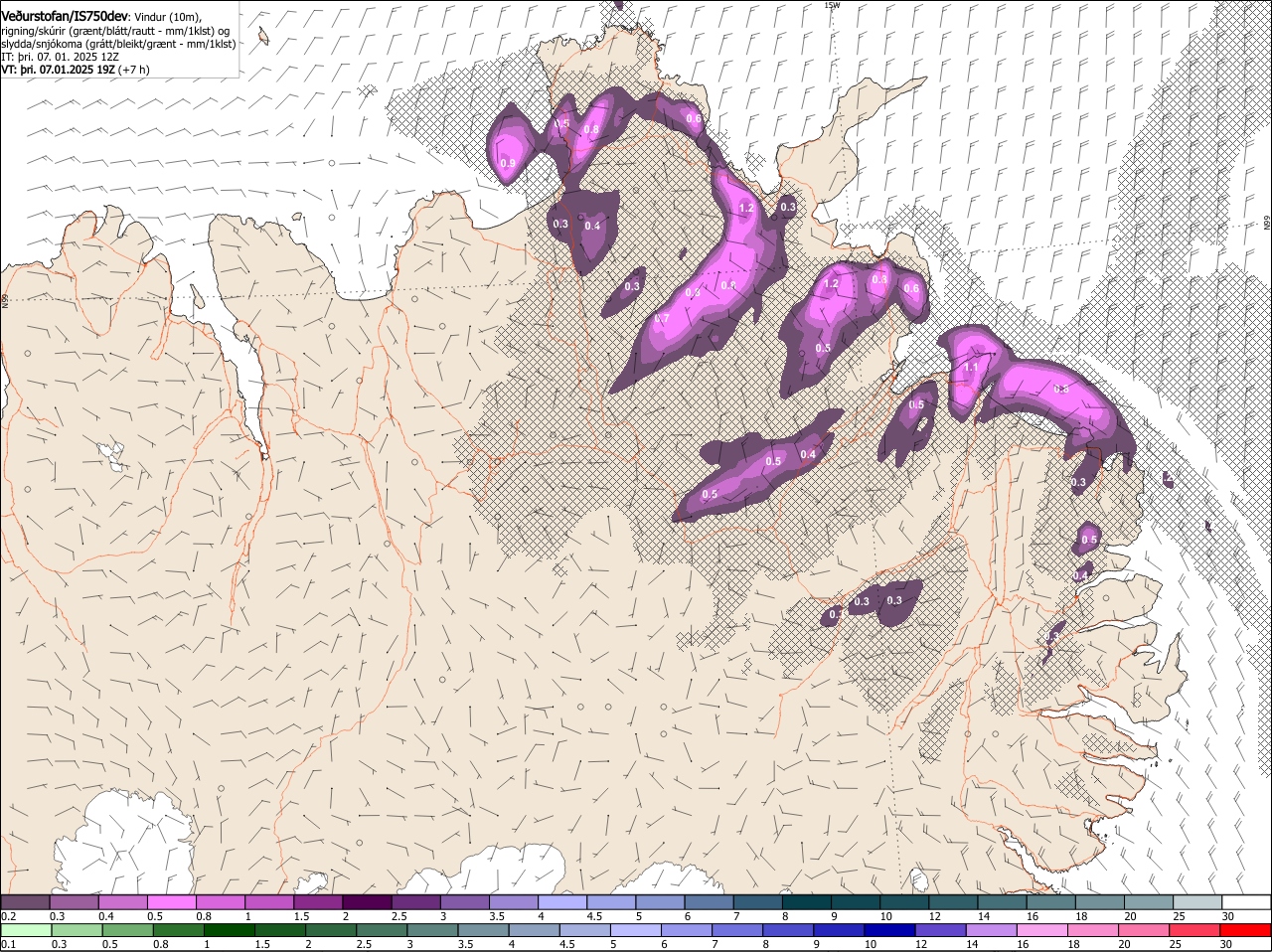Click the Veðurstofan/IS750dev map title
Viewport: 1272px width, 952px height.
pos(65,16)
